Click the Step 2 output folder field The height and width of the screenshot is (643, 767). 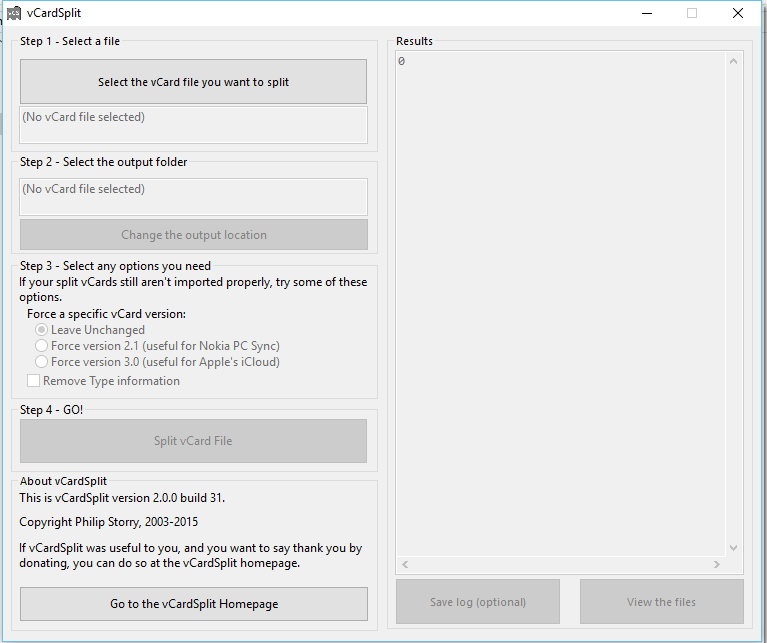point(193,197)
